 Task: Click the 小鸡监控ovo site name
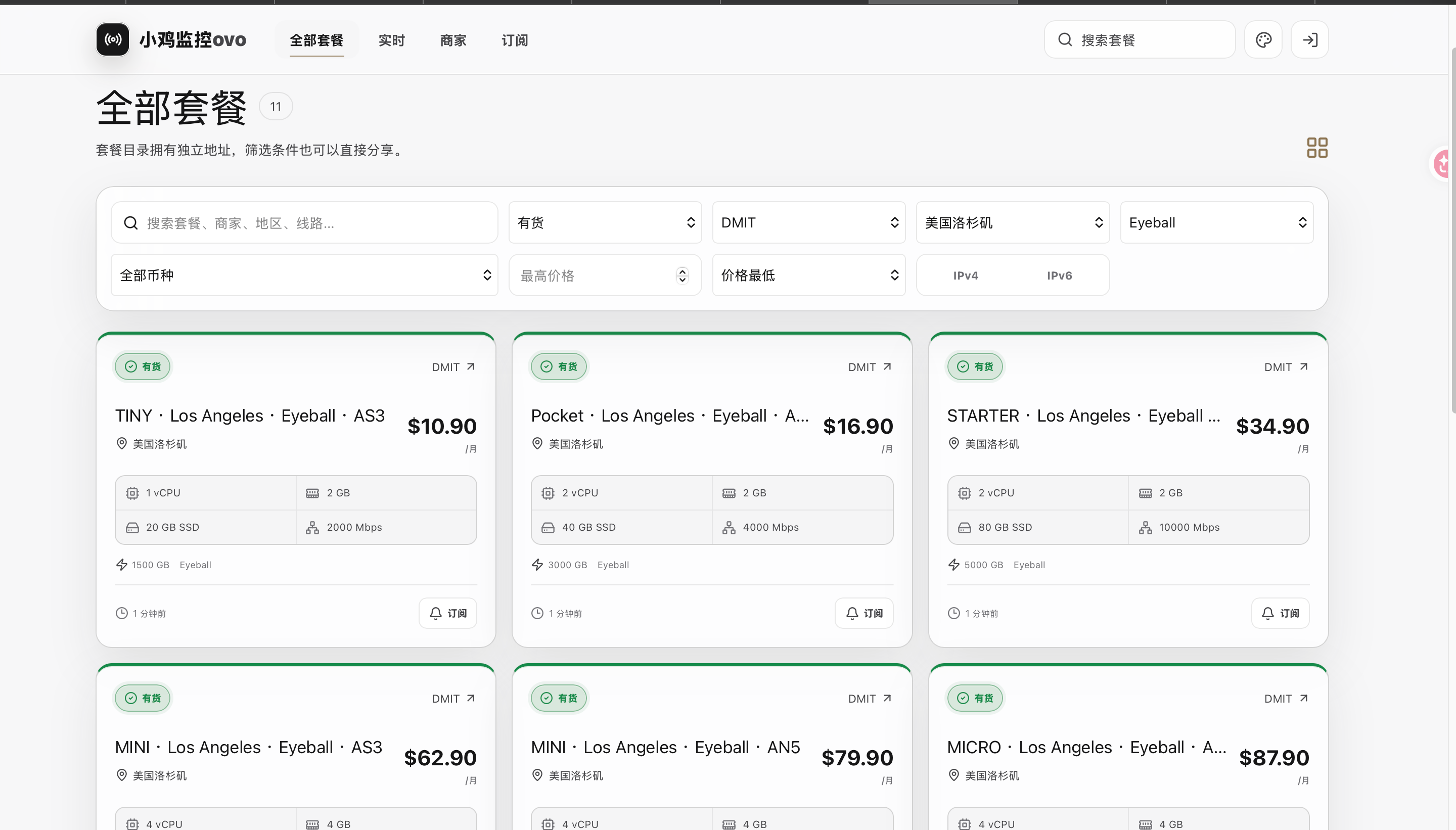pyautogui.click(x=193, y=39)
